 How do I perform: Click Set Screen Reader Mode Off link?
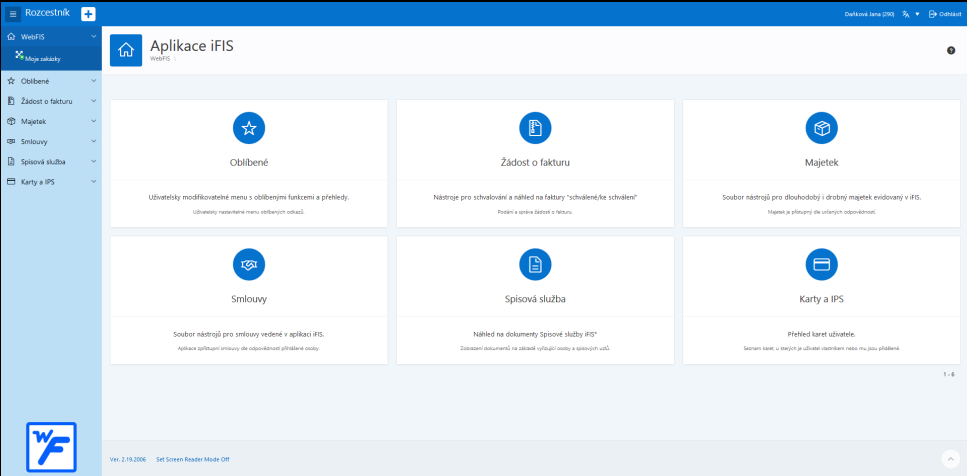click(192, 459)
